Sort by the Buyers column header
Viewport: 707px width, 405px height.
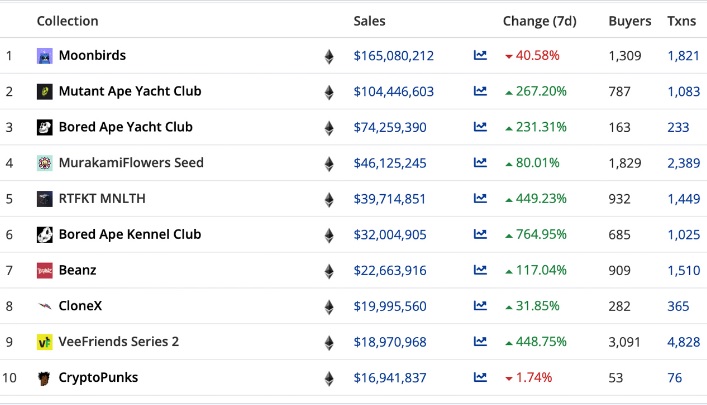pyautogui.click(x=630, y=21)
